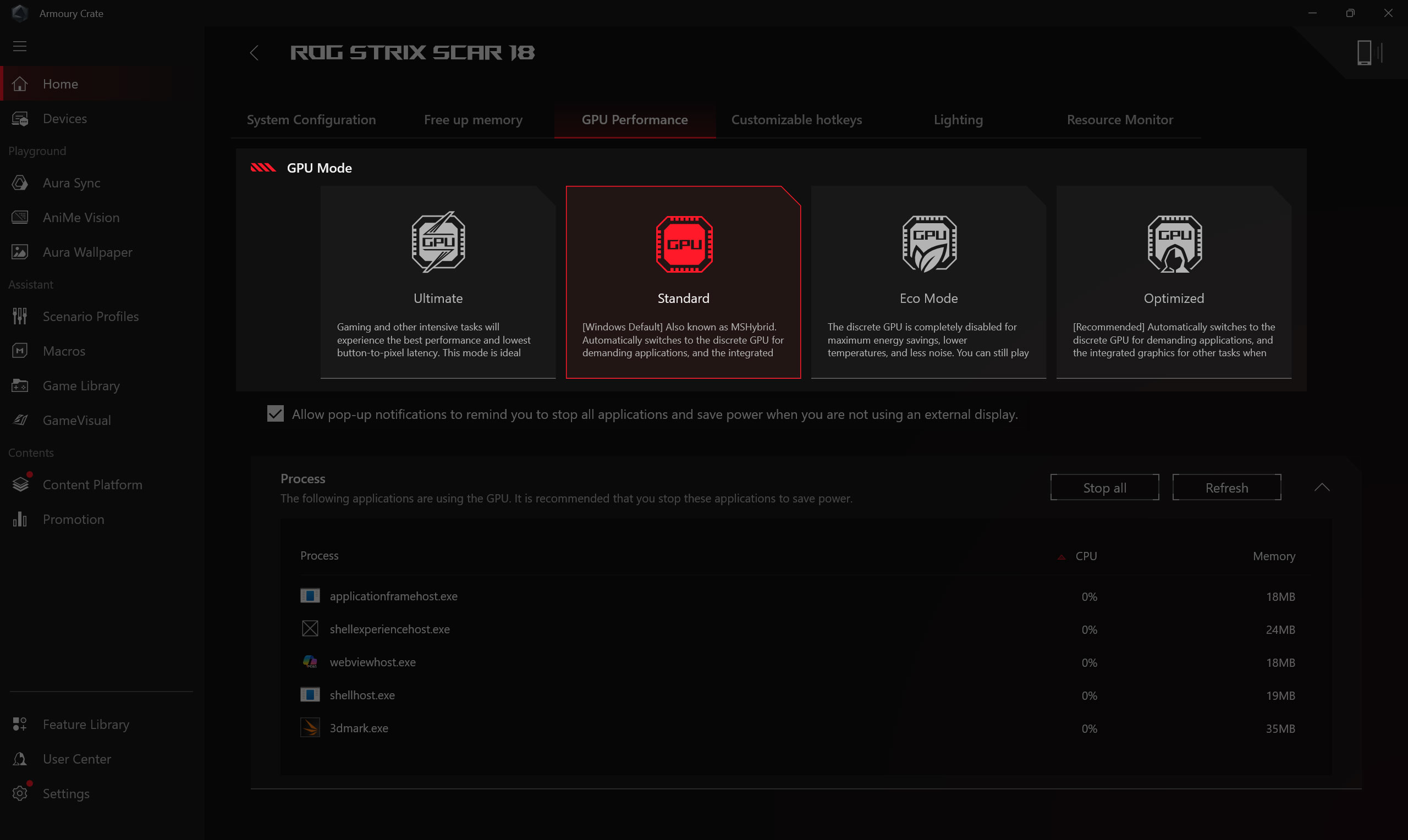Open Settings gear in sidebar
Image resolution: width=1408 pixels, height=840 pixels.
[20, 793]
